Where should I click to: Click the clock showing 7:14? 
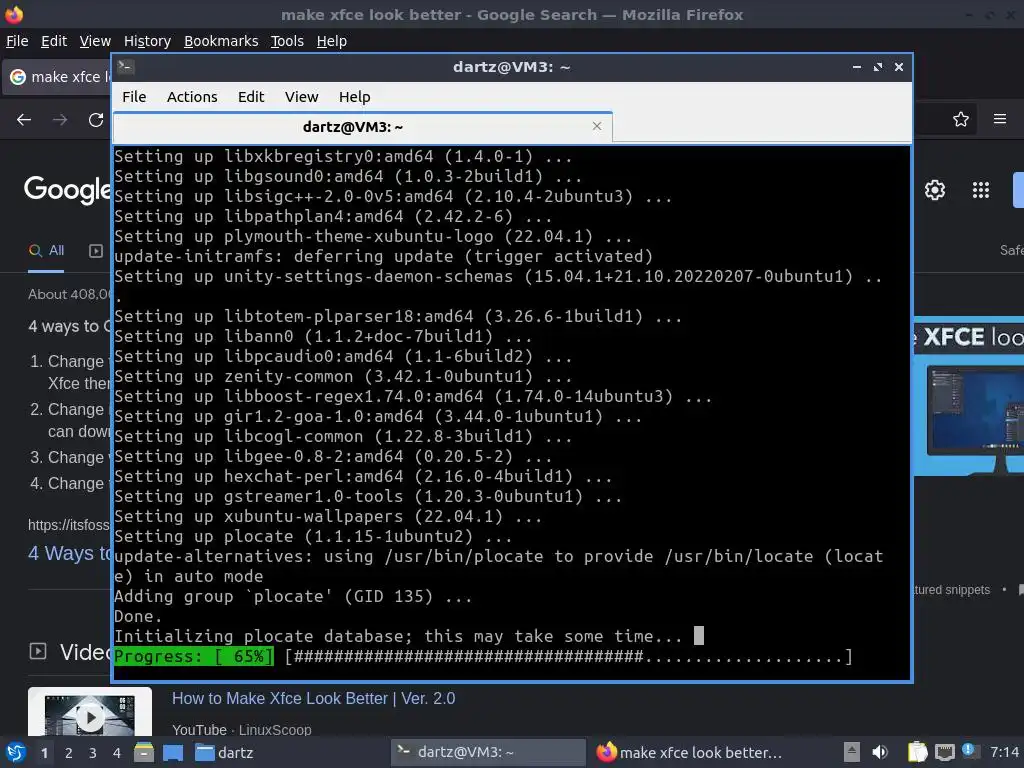pos(1004,752)
